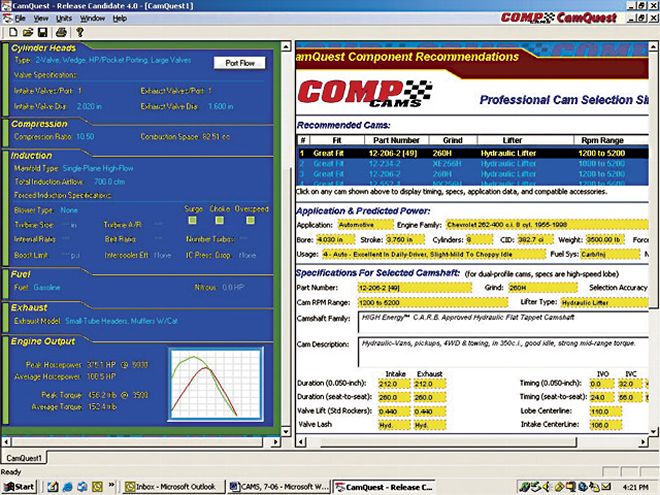Viewport: 660px width, 495px height.
Task: Open the Window menu
Action: tap(92, 19)
